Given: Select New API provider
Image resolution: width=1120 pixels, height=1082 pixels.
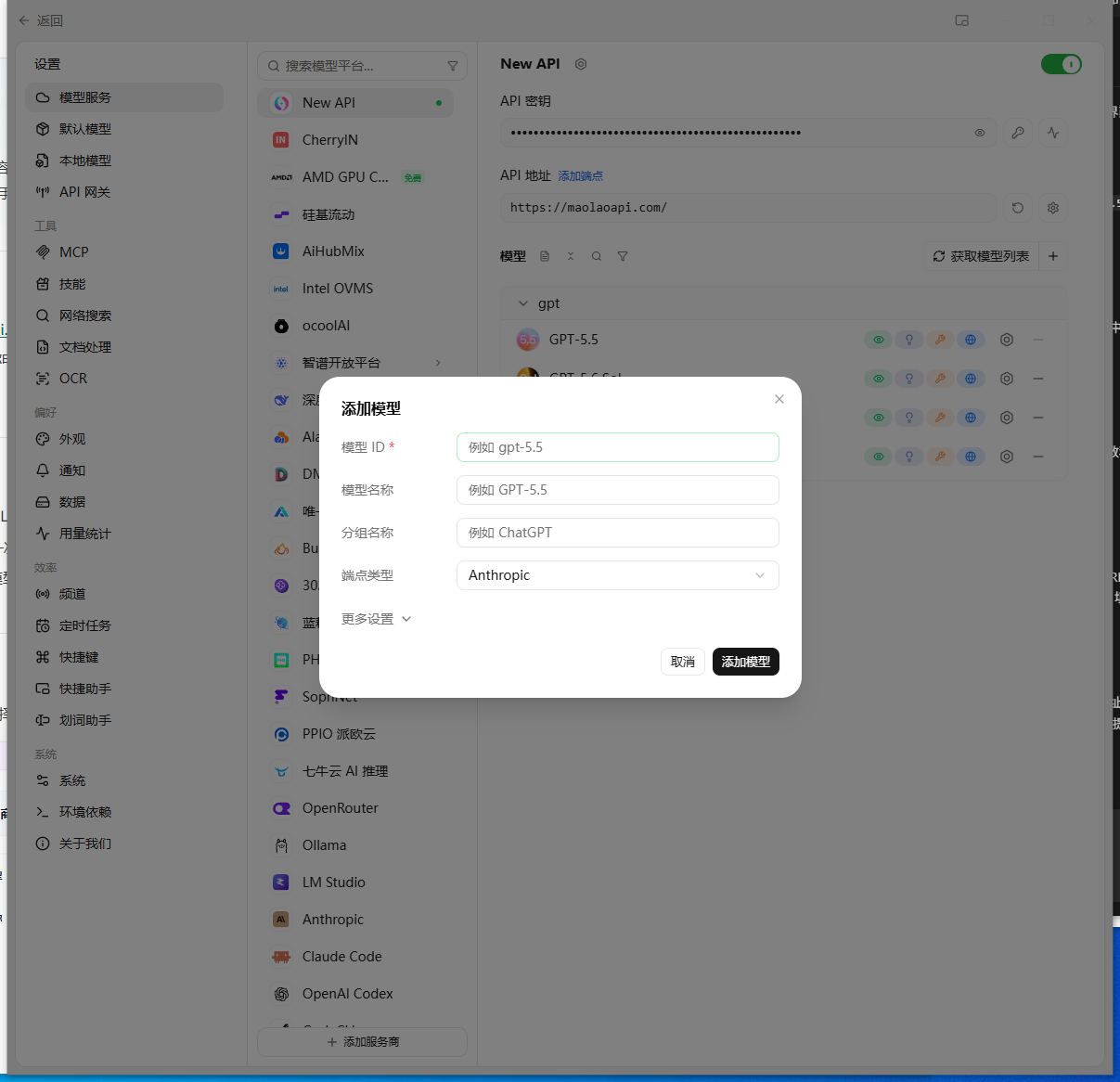Looking at the screenshot, I should [x=355, y=103].
